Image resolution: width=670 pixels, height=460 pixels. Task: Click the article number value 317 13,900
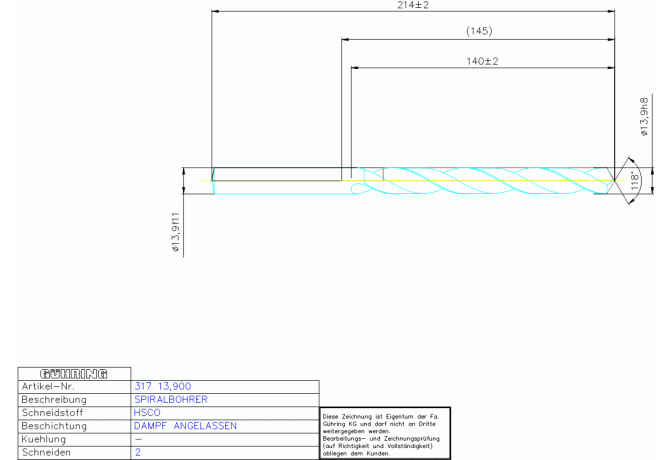tap(162, 386)
